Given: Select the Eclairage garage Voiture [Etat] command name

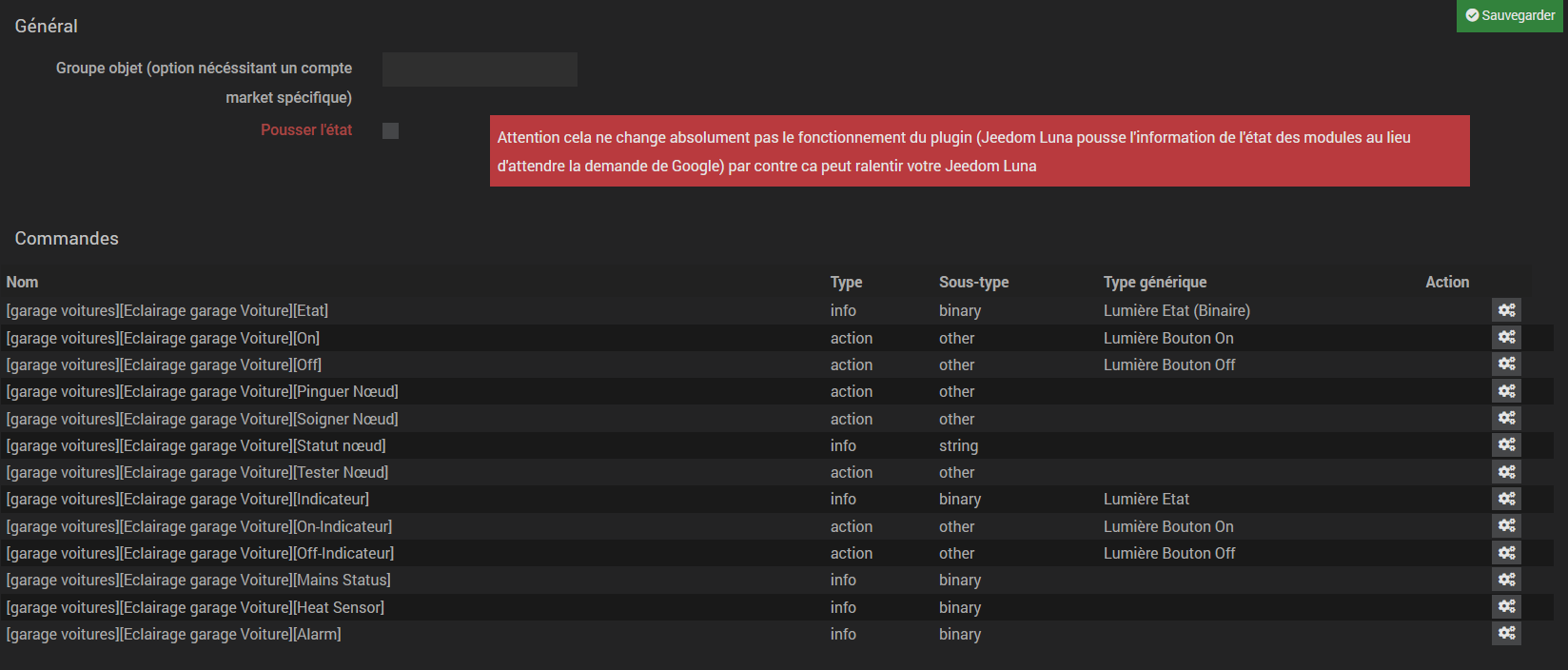Looking at the screenshot, I should (167, 311).
